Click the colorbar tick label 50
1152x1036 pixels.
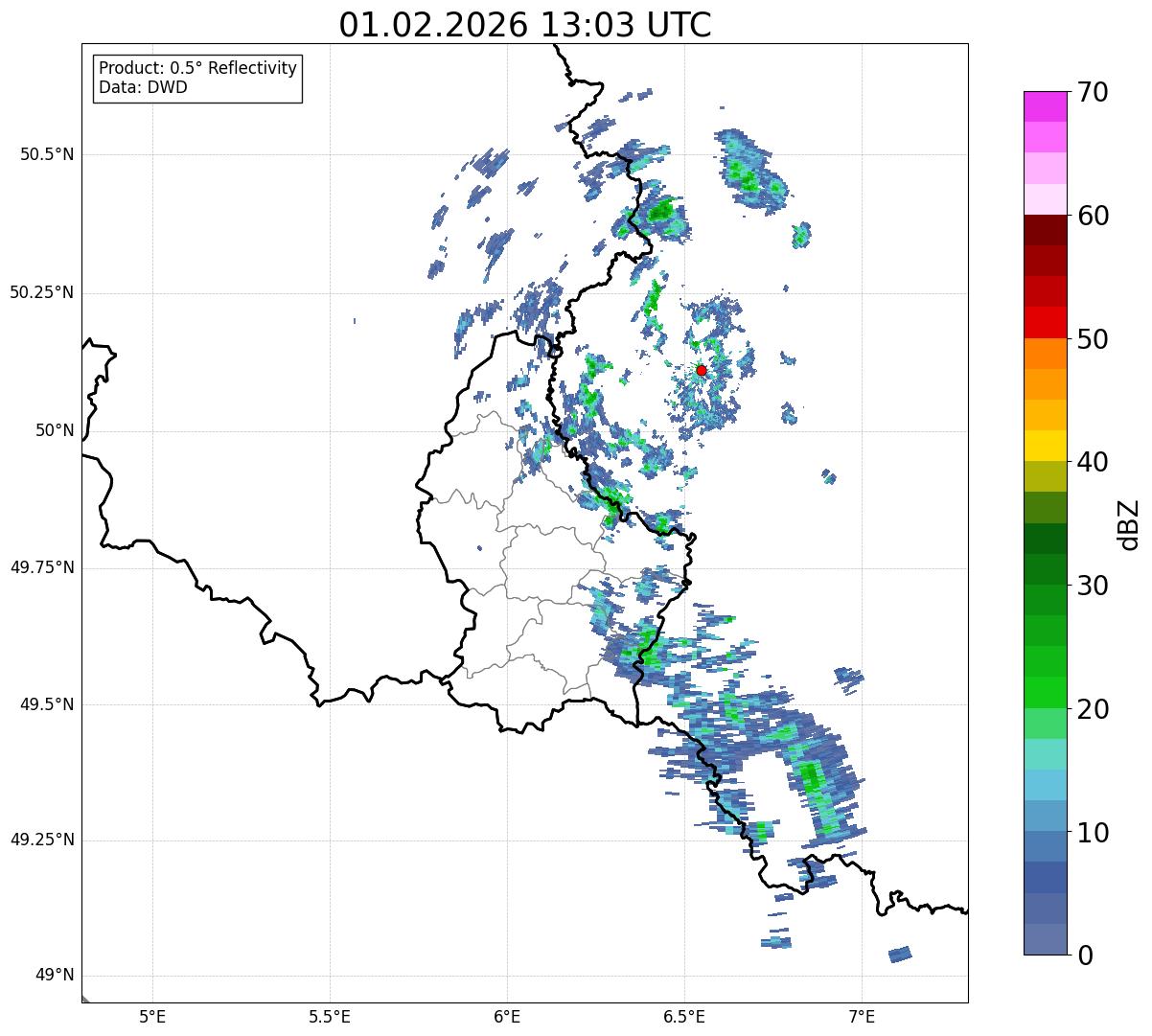[x=1094, y=339]
